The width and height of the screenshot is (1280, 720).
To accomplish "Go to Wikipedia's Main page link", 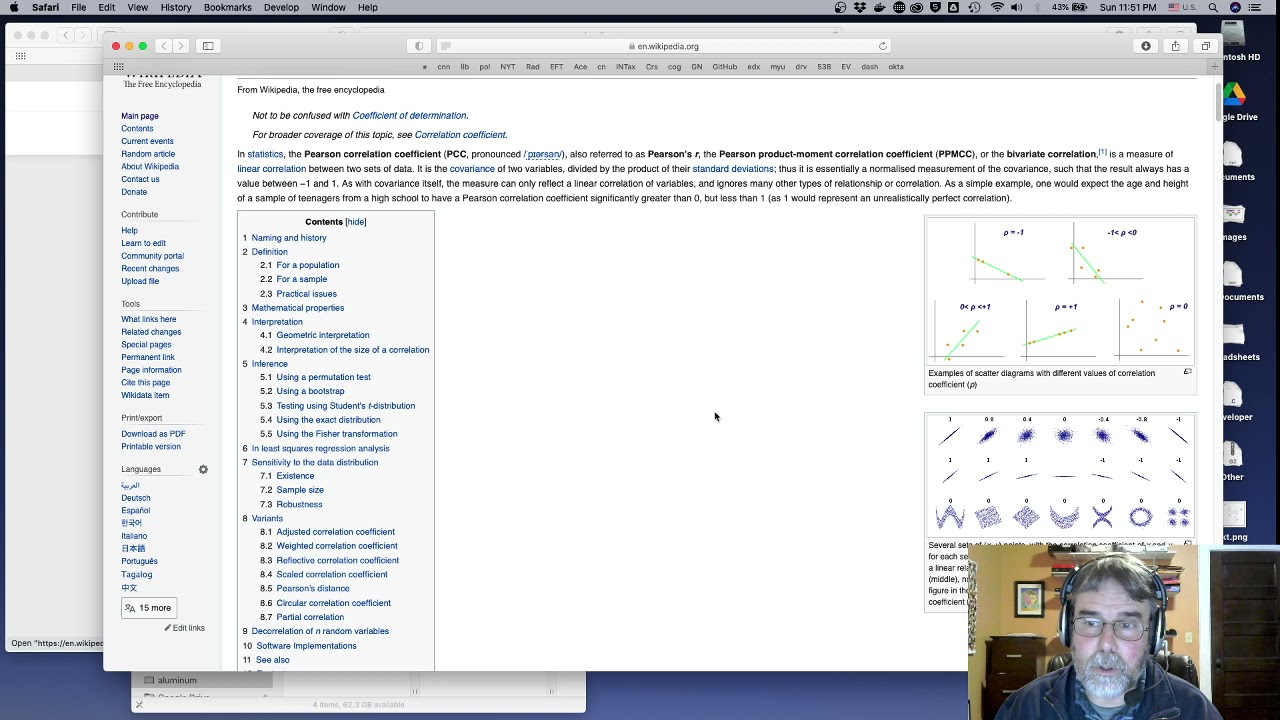I will point(140,116).
